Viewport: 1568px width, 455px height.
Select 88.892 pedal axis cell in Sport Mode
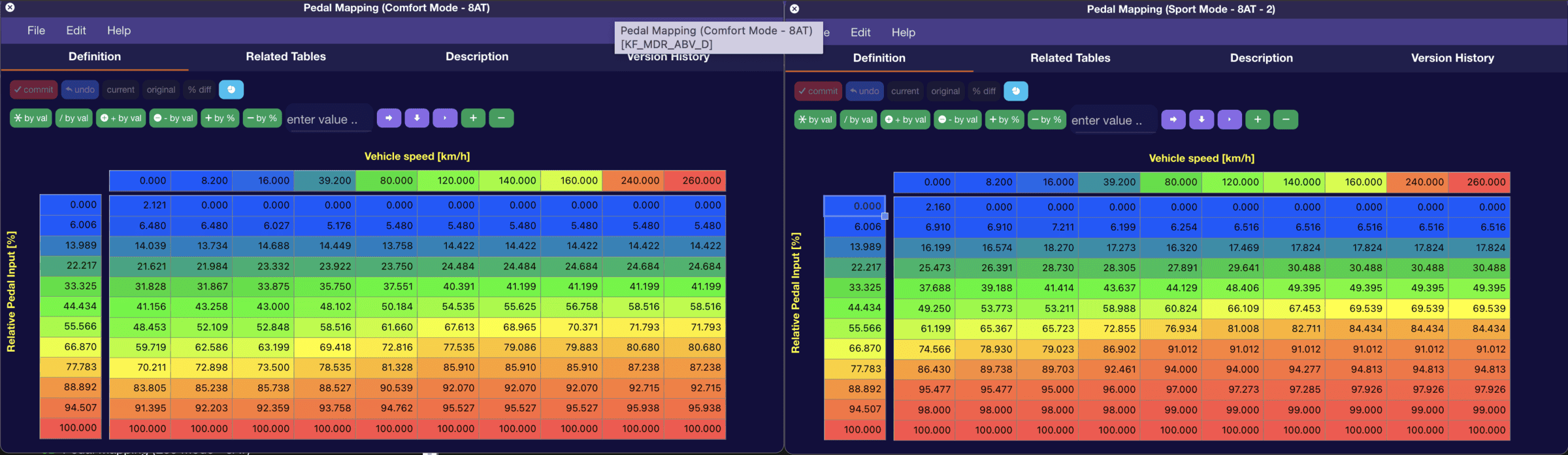[855, 388]
